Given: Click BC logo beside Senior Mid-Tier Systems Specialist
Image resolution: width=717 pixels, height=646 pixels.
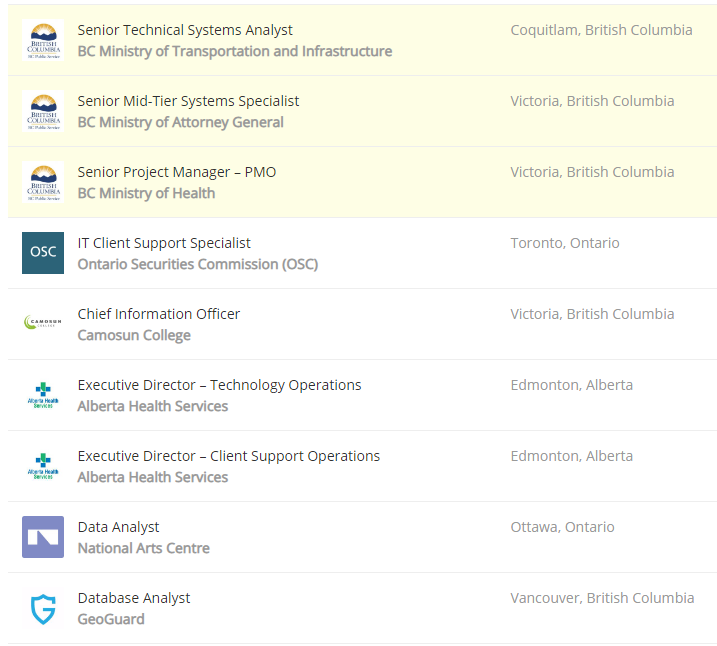Looking at the screenshot, I should click(43, 111).
